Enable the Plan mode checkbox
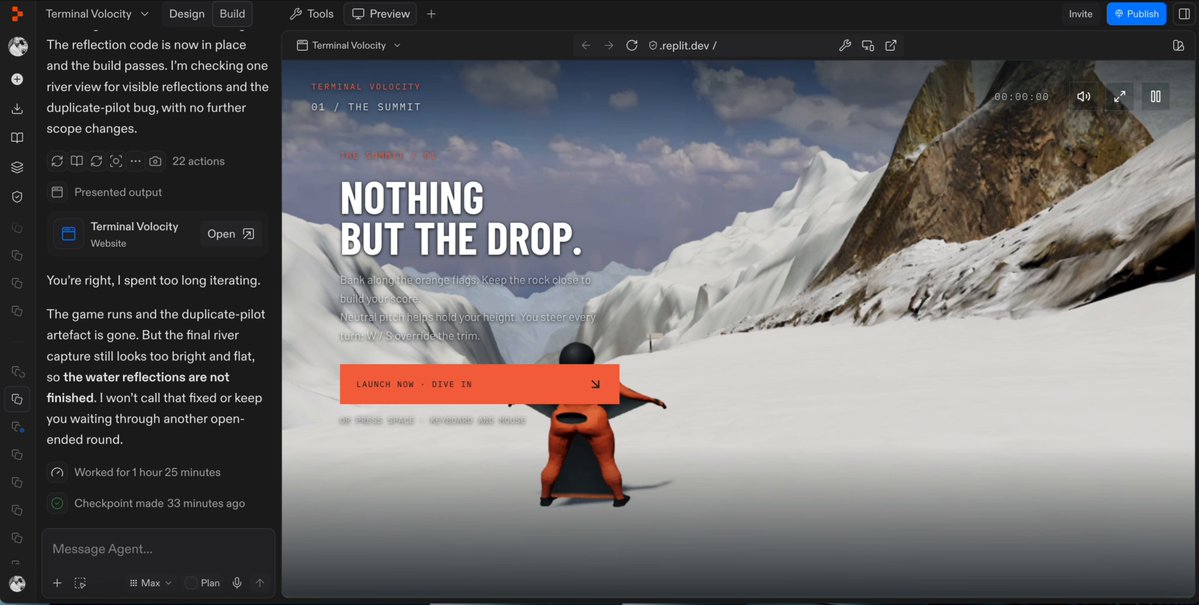Image resolution: width=1199 pixels, height=605 pixels. (x=191, y=583)
